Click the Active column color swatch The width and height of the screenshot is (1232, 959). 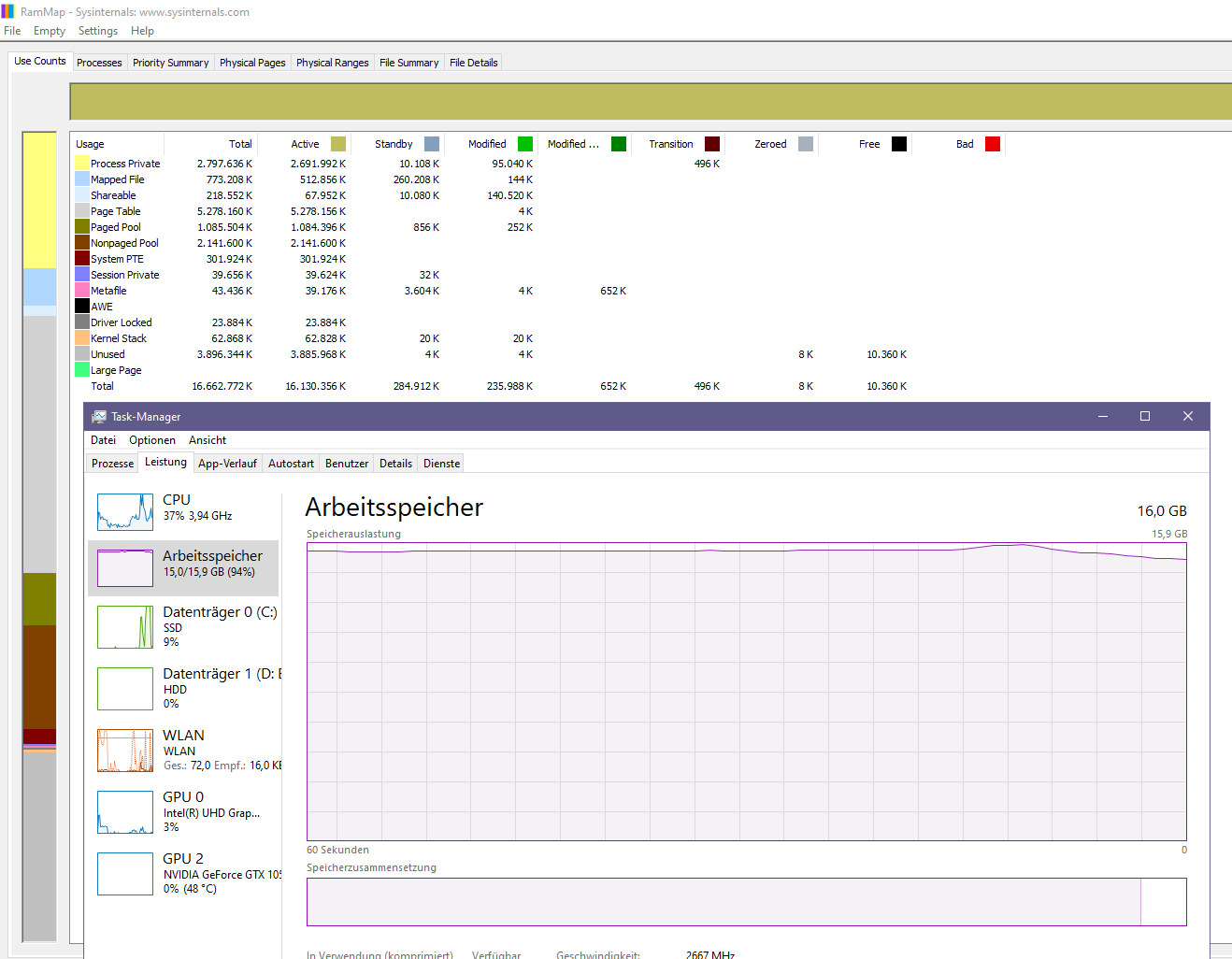pos(338,144)
